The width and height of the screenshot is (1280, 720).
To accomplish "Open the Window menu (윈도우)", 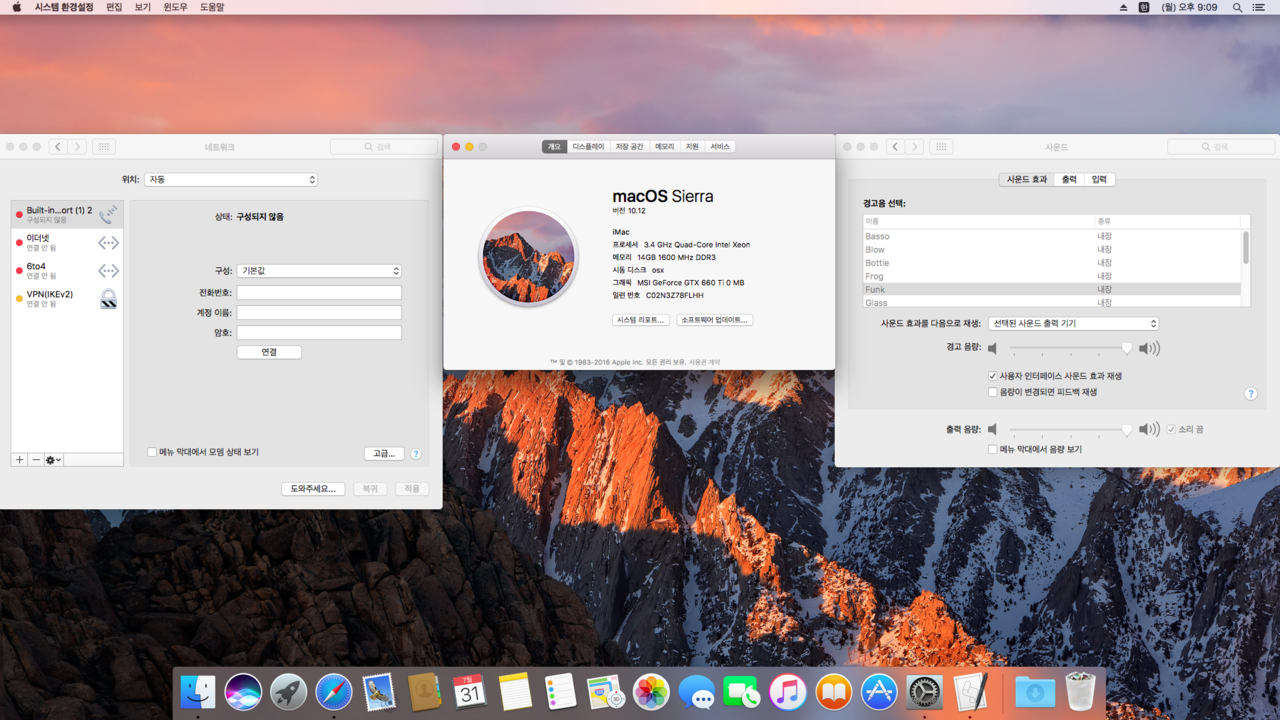I will (x=175, y=7).
